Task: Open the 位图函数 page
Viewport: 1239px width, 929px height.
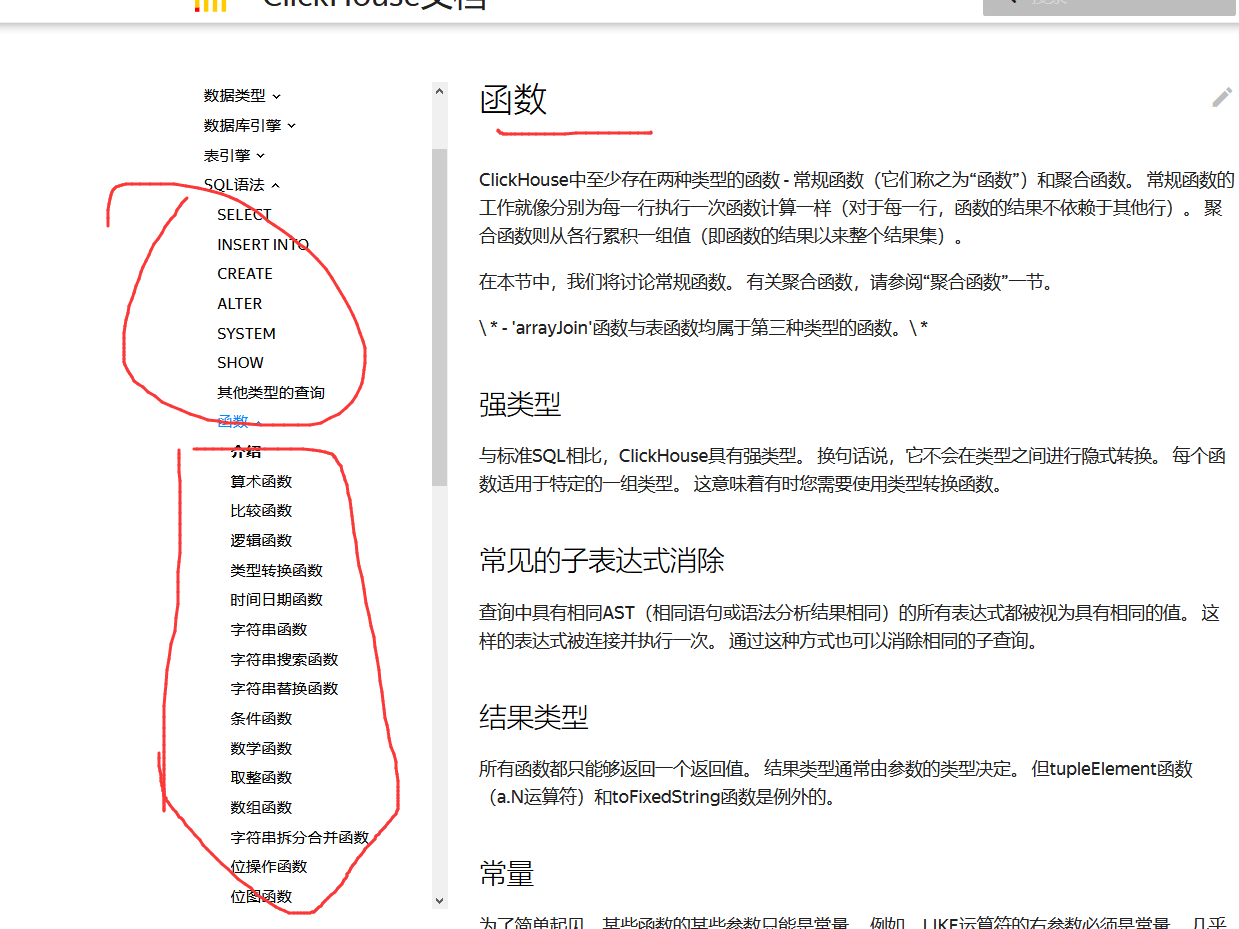Action: click(261, 897)
